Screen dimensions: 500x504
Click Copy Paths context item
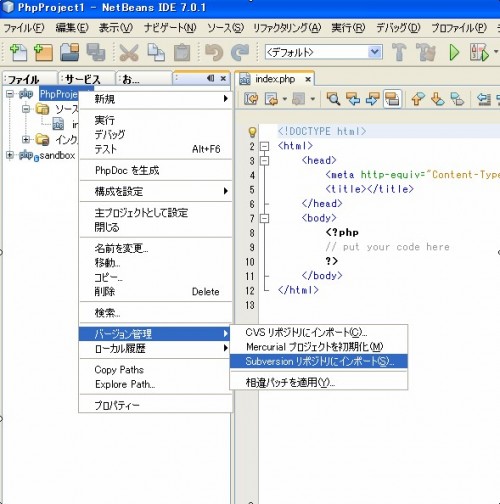tap(156, 370)
